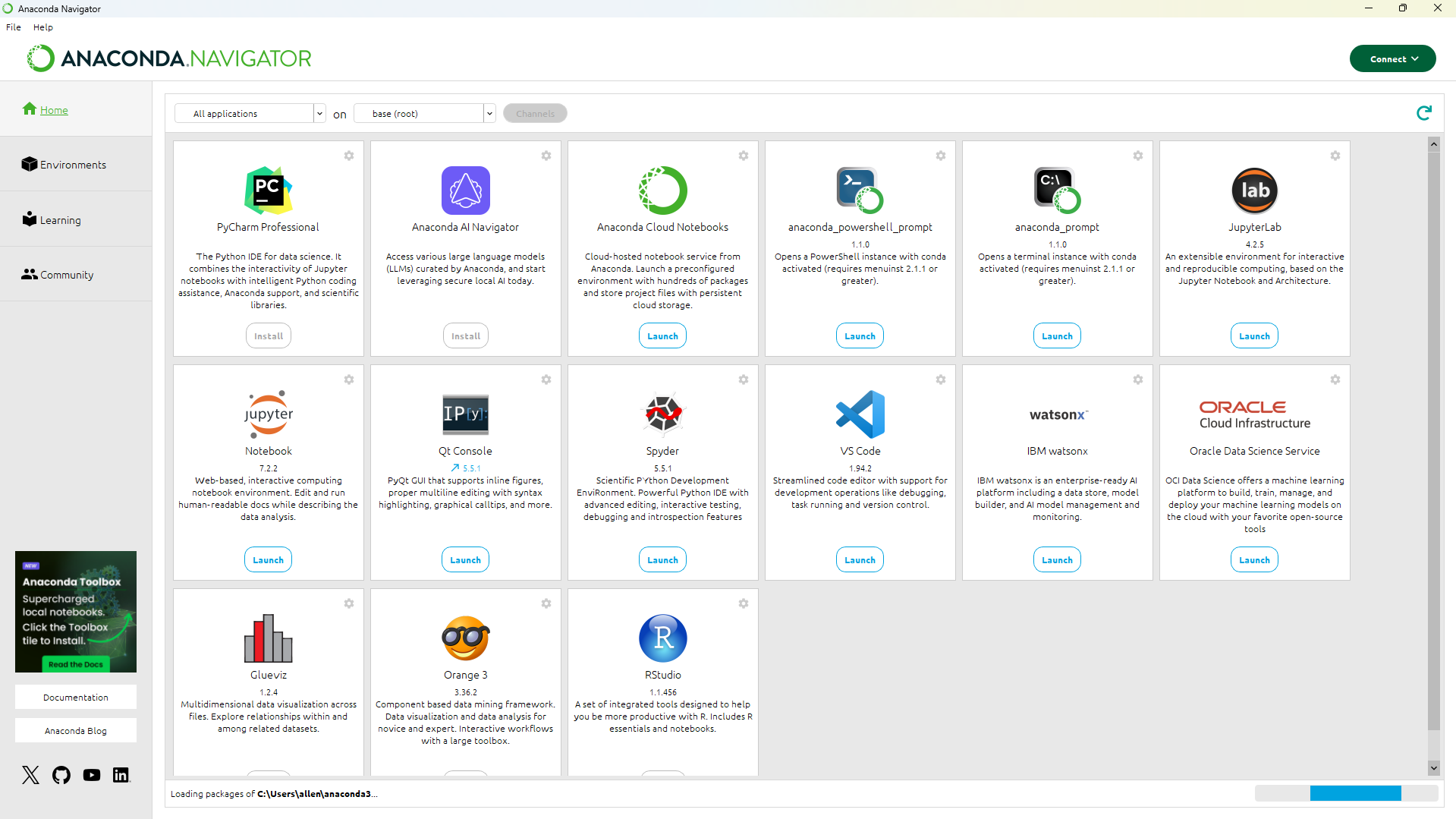
Task: Go to the Community tab
Action: tap(76, 274)
